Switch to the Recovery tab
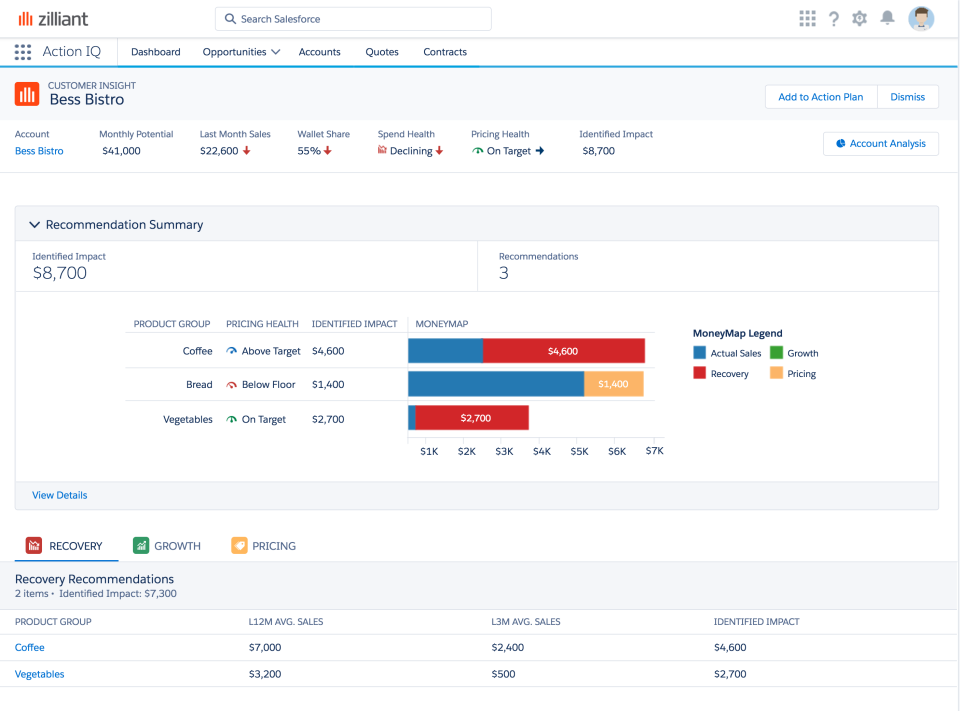The height and width of the screenshot is (711, 960). pos(67,545)
